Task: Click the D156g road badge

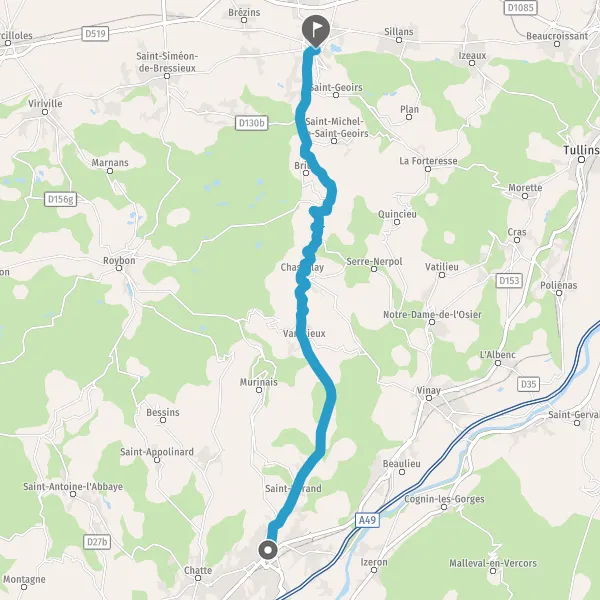Action: coord(60,199)
